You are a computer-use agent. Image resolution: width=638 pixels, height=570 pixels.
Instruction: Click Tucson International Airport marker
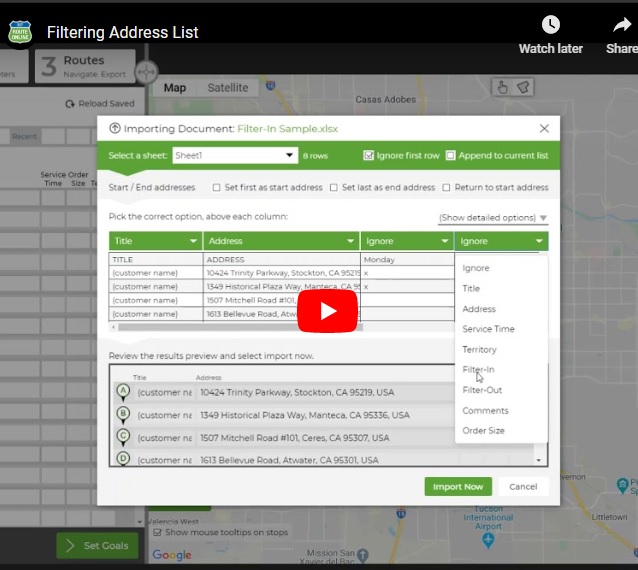point(488,539)
